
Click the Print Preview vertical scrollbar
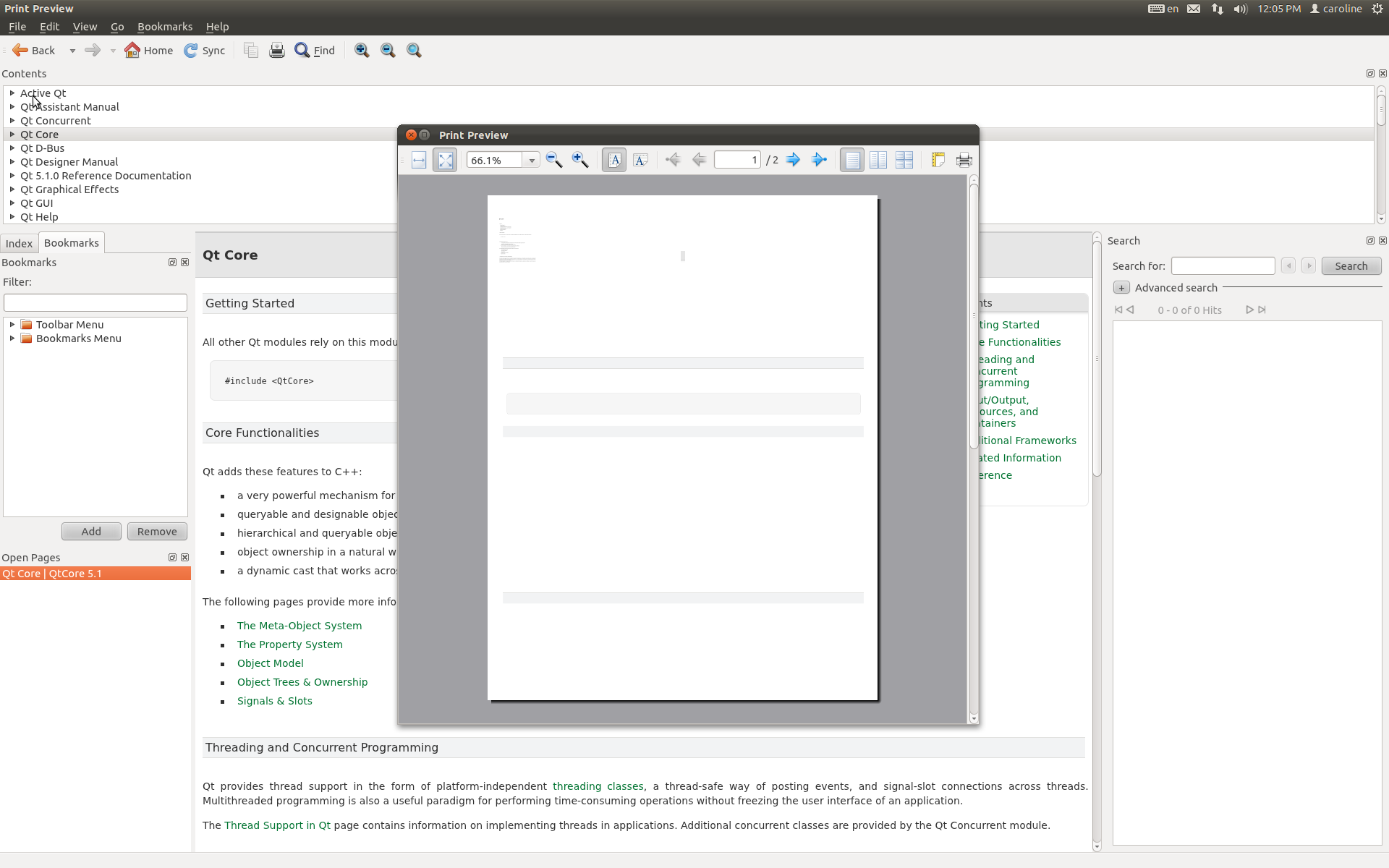(973, 448)
